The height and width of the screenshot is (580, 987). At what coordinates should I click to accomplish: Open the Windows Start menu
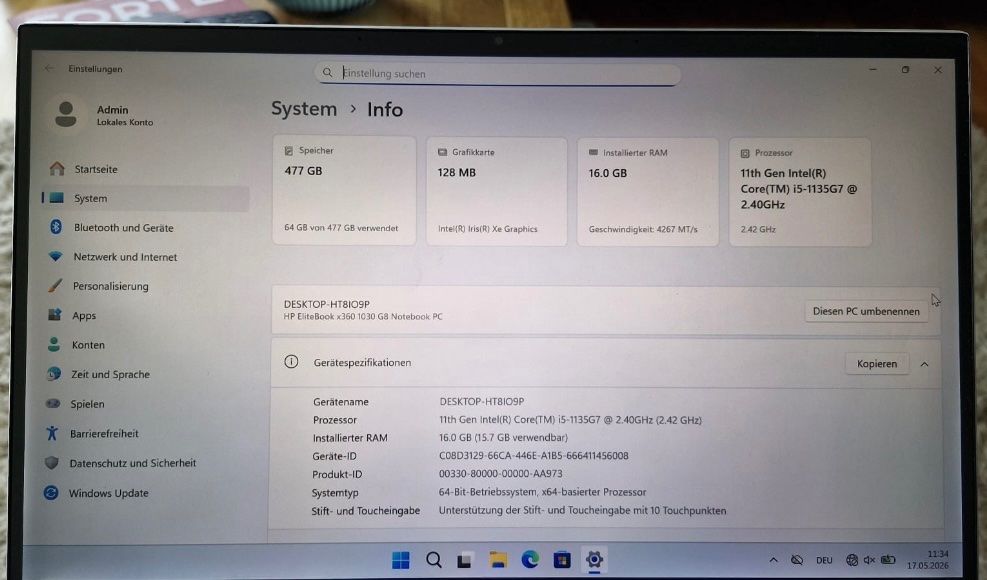click(x=400, y=560)
